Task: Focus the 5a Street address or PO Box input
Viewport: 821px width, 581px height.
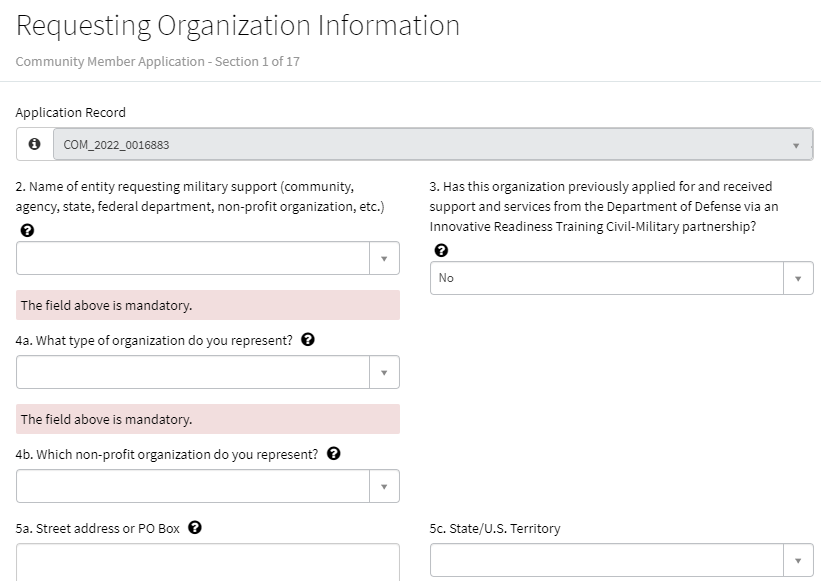Action: [207, 562]
